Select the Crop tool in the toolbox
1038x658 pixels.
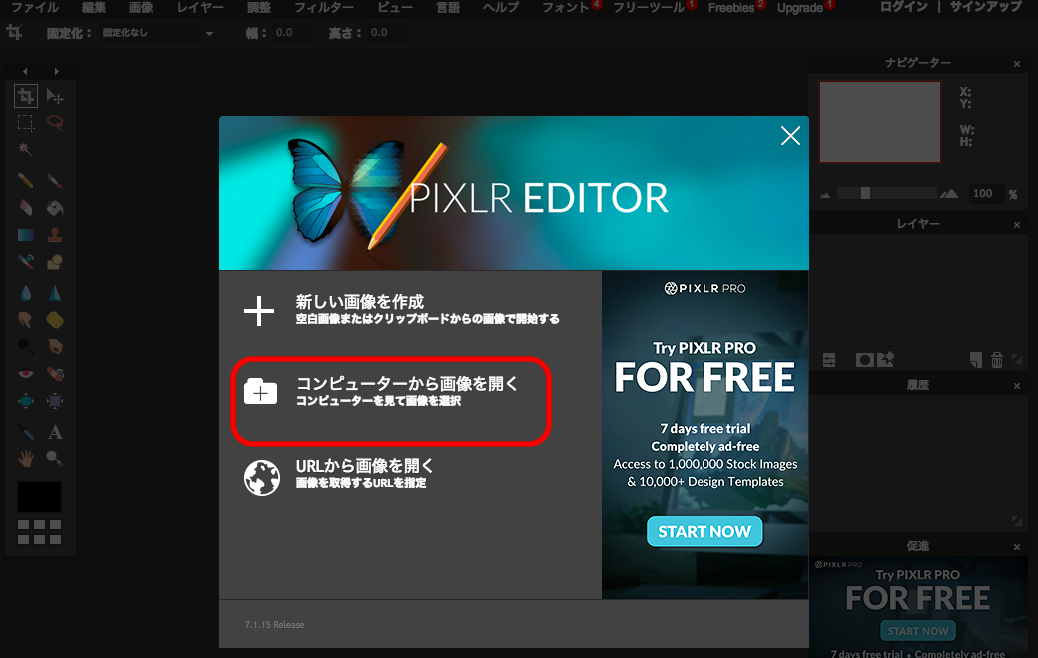point(26,97)
